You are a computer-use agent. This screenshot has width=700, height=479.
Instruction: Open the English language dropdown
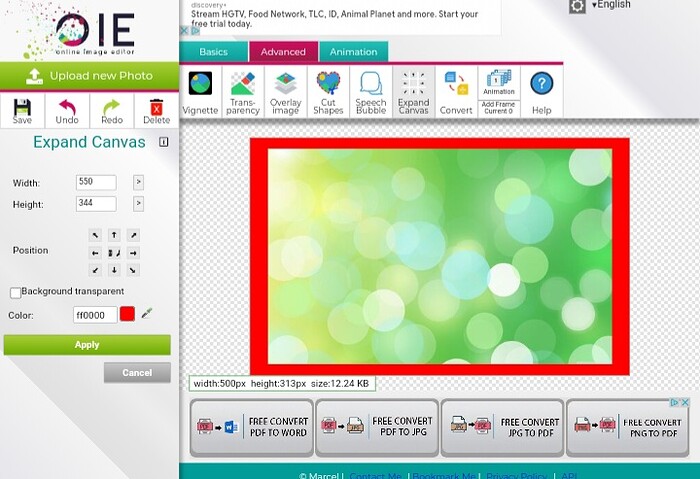(x=610, y=5)
